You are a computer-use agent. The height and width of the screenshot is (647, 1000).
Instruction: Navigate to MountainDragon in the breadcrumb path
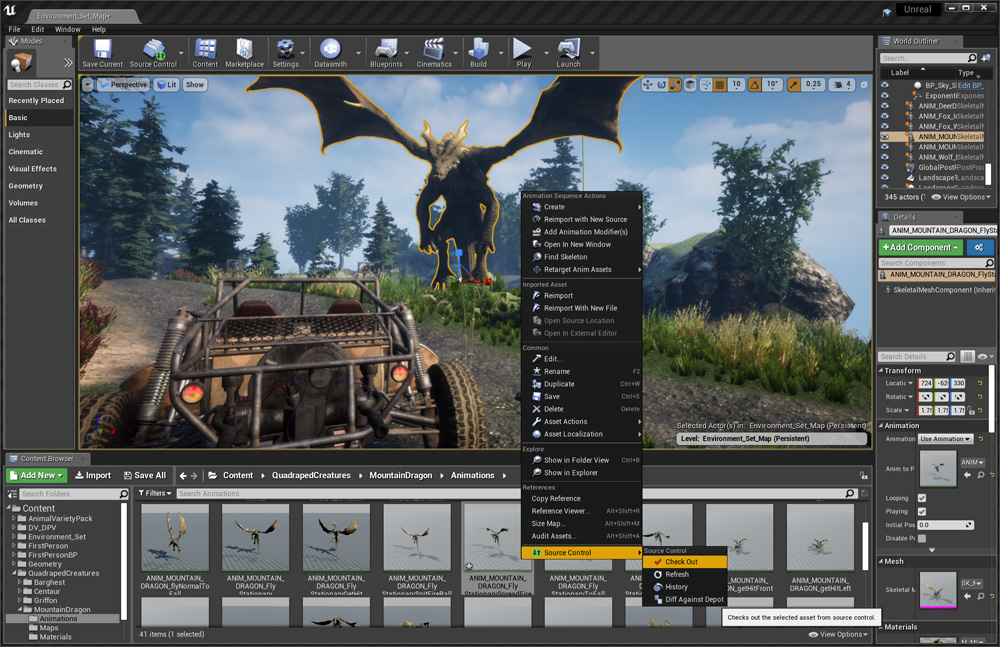coord(401,475)
